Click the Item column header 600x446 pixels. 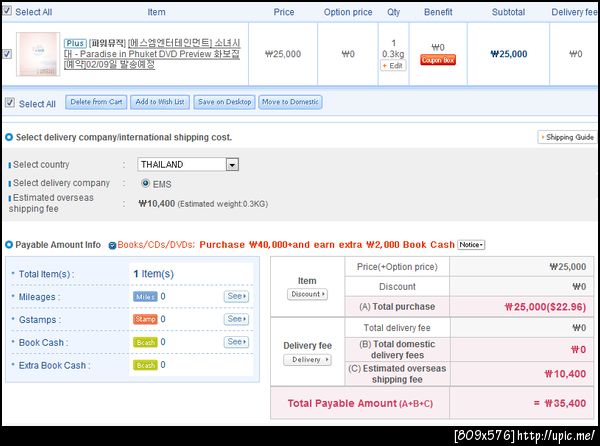pyautogui.click(x=157, y=12)
